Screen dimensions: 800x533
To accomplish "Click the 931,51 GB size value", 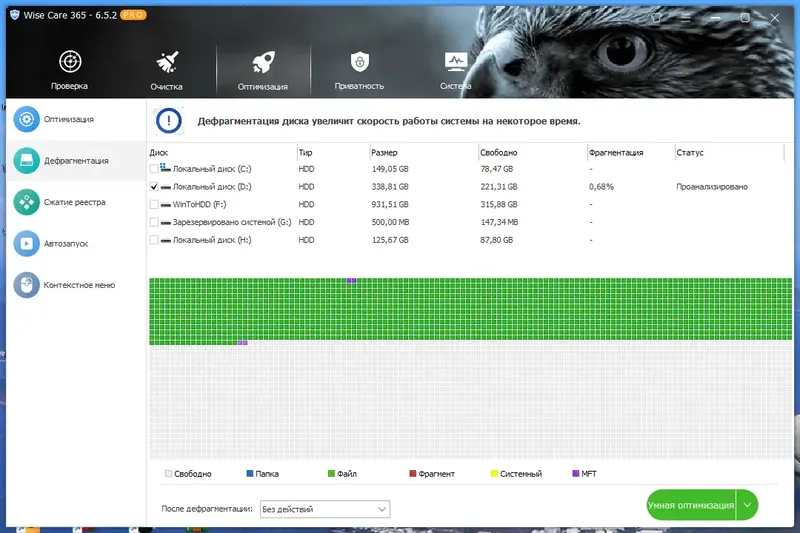I will click(390, 205).
